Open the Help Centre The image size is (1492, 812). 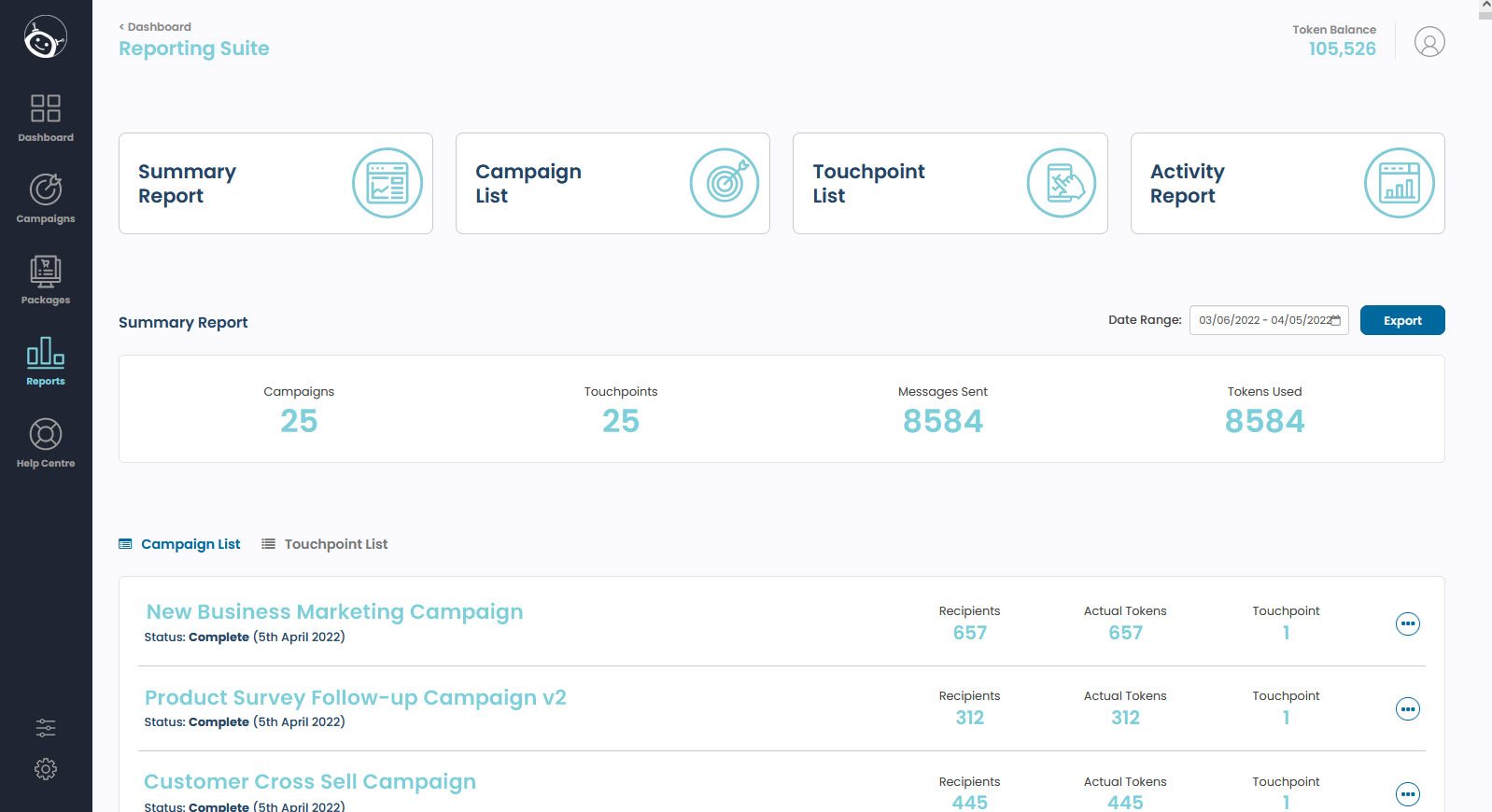46,443
